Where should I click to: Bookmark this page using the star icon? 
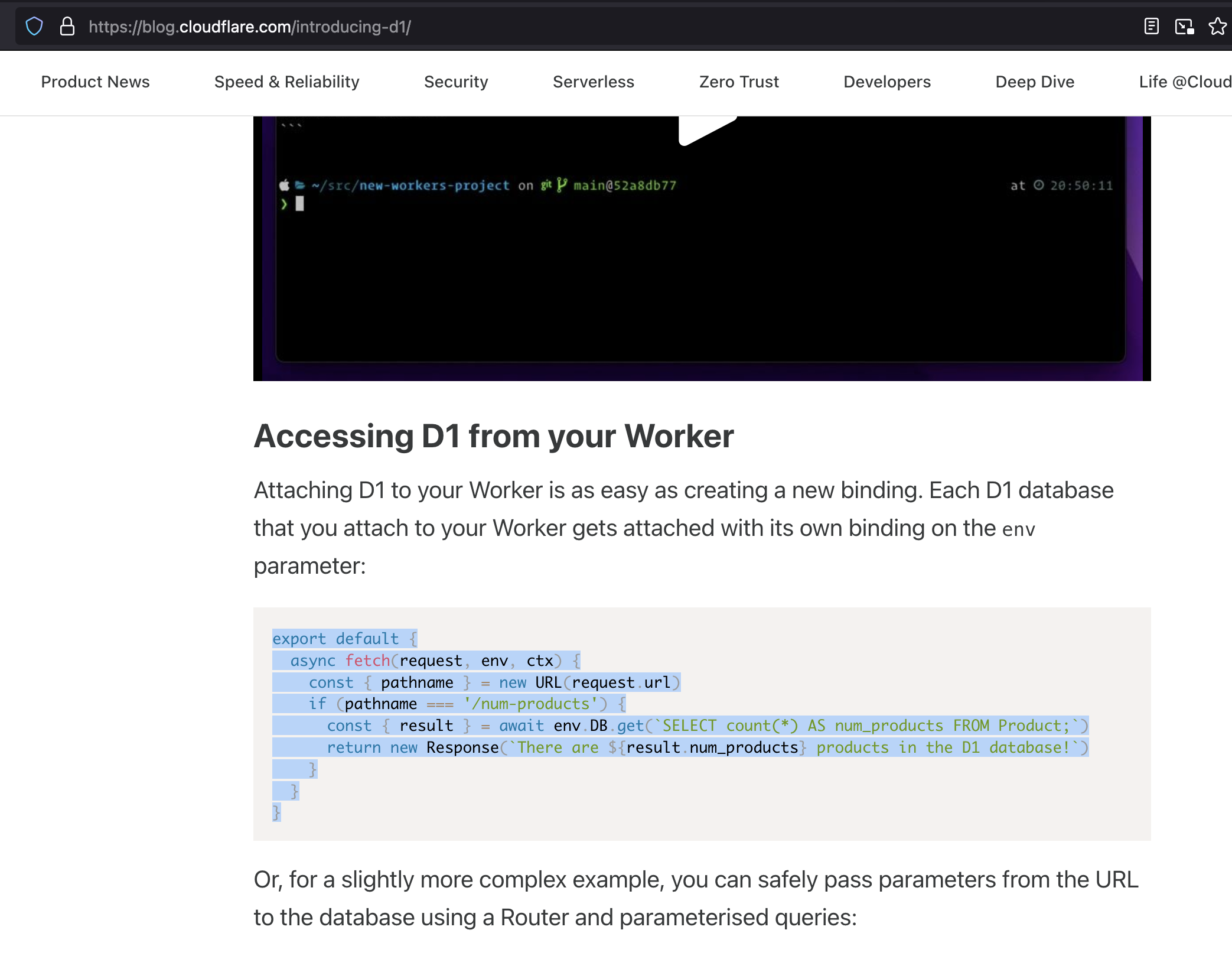point(1217,26)
